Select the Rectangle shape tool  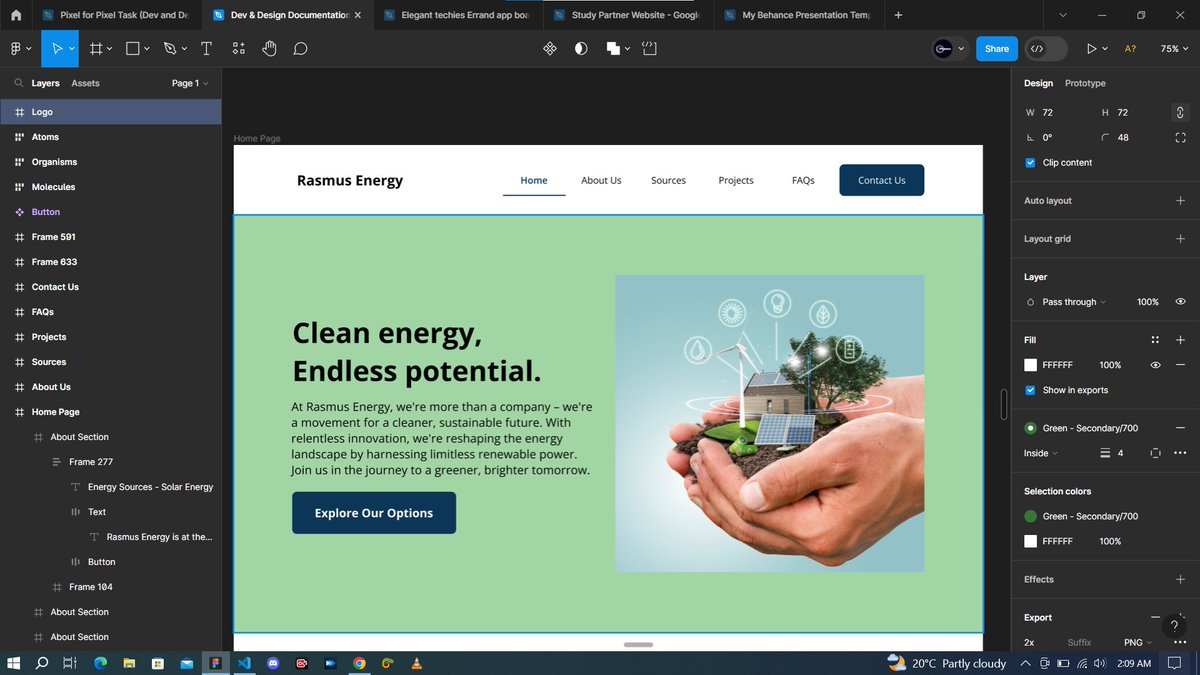133,48
